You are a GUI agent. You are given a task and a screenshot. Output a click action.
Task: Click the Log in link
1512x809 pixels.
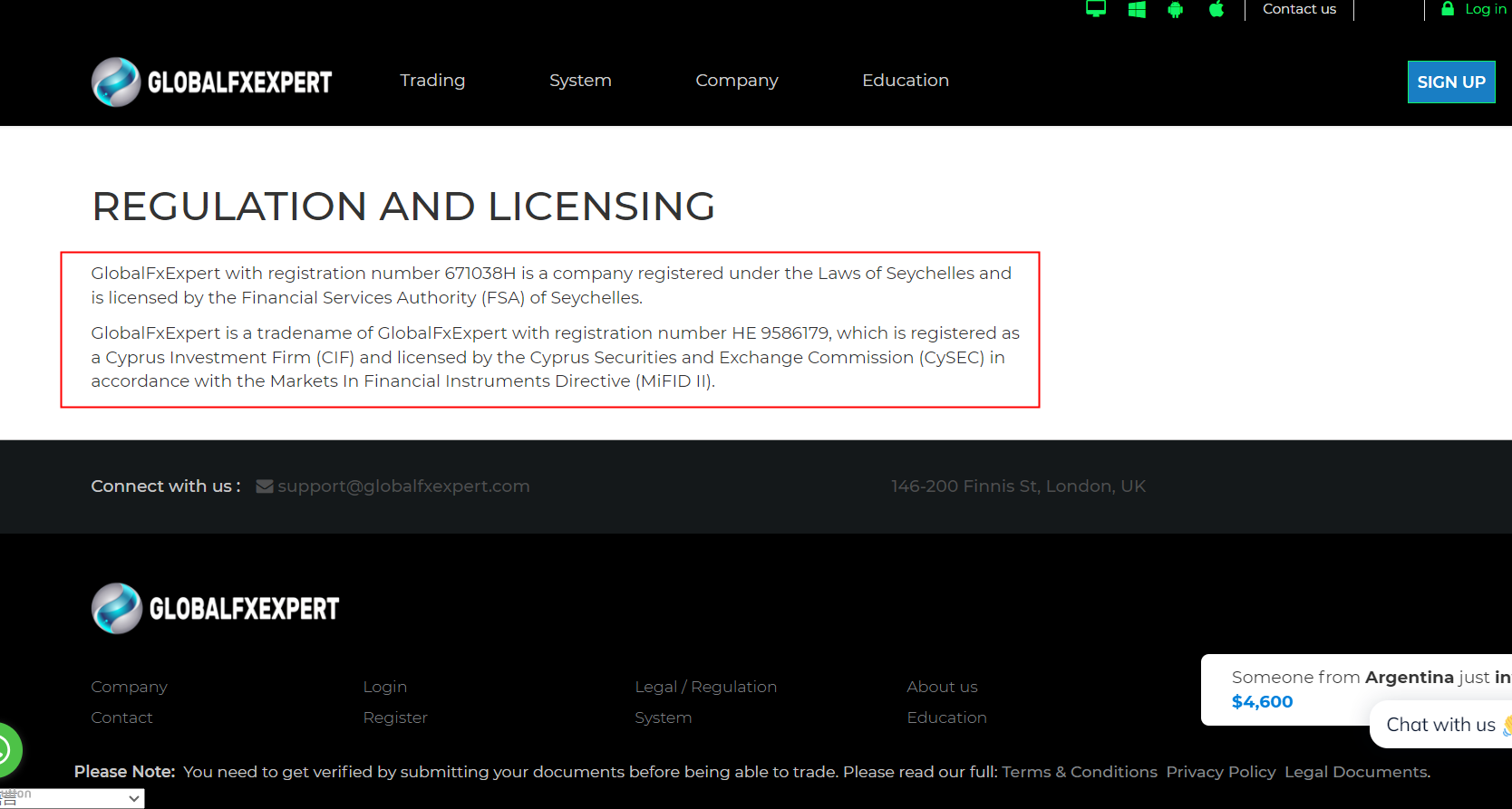(1486, 9)
